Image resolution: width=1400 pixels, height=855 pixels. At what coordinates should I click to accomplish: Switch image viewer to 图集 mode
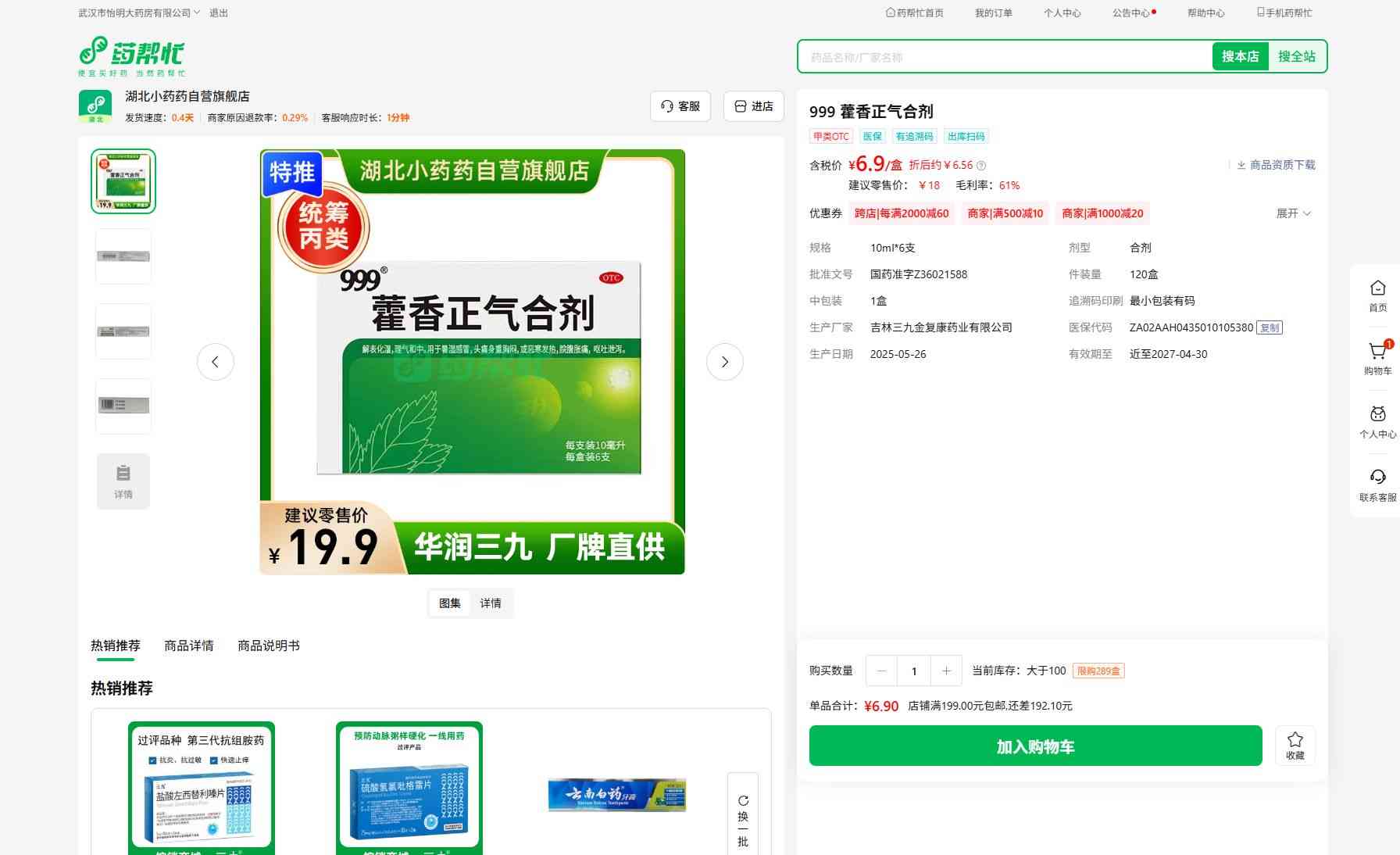click(x=450, y=603)
